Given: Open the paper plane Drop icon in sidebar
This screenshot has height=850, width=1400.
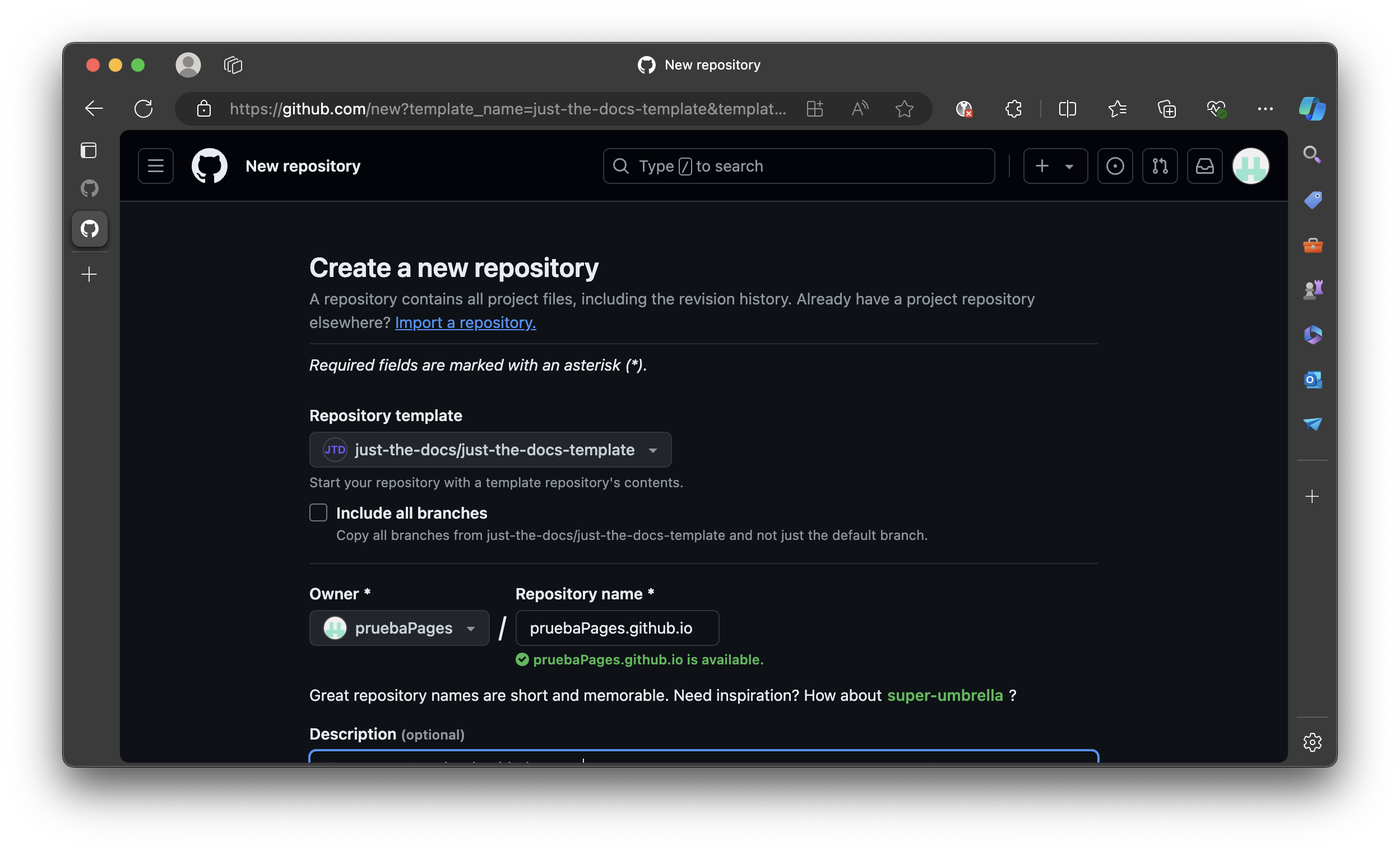Looking at the screenshot, I should click(1313, 424).
